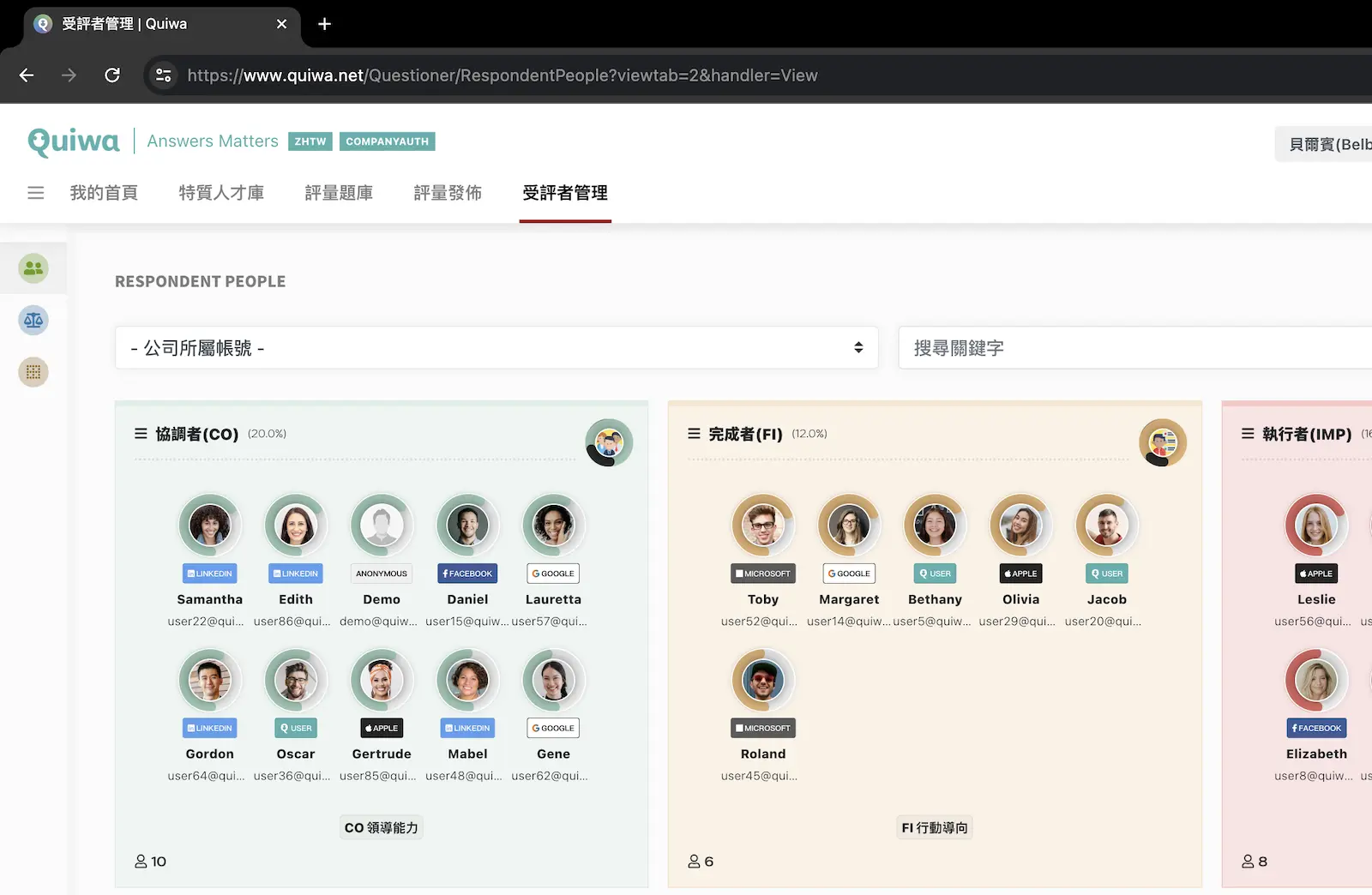Open a new browser tab
Viewport: 1372px width, 895px height.
tap(324, 24)
